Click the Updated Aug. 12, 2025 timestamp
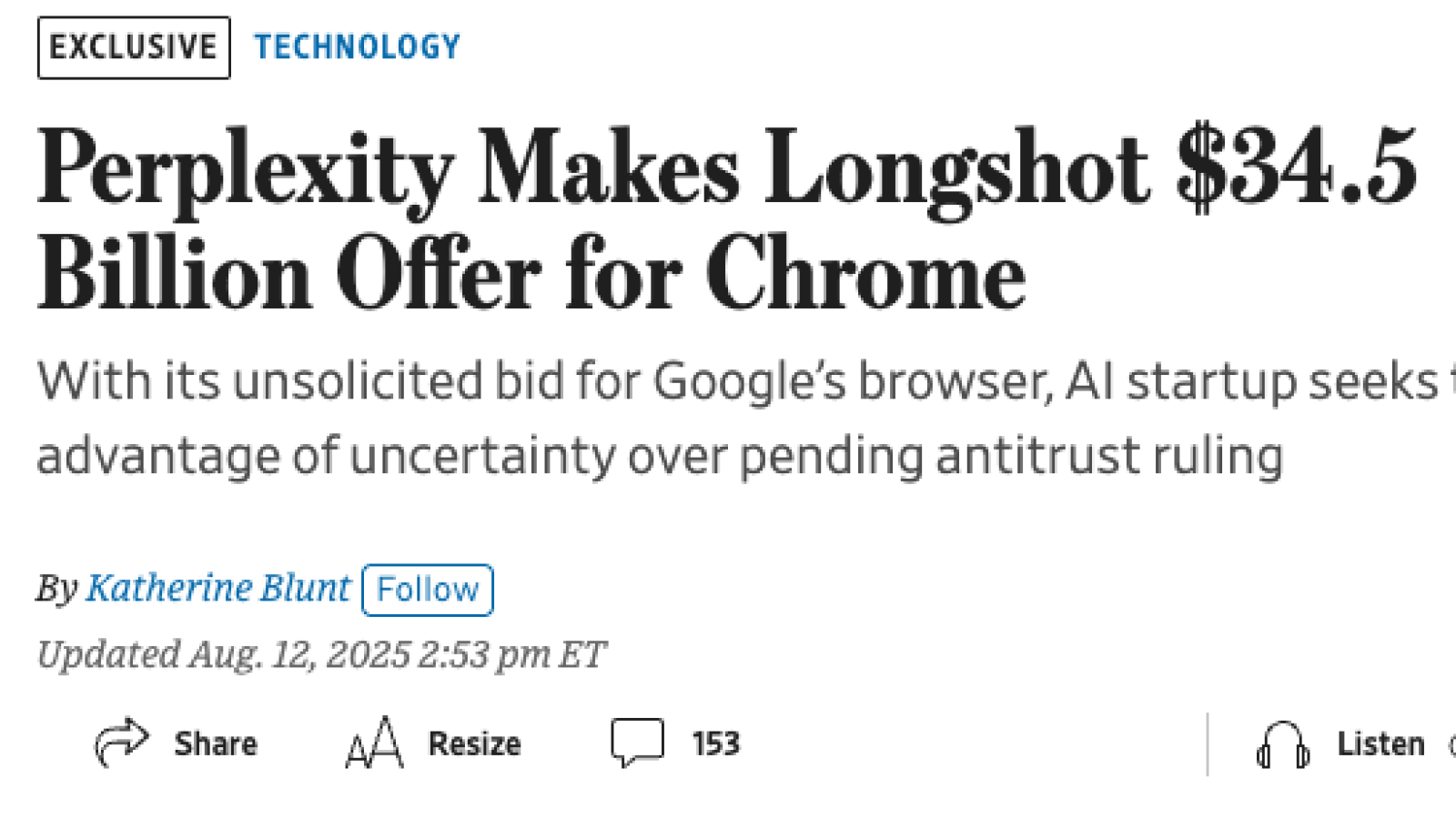Image resolution: width=1456 pixels, height=819 pixels. [x=320, y=654]
